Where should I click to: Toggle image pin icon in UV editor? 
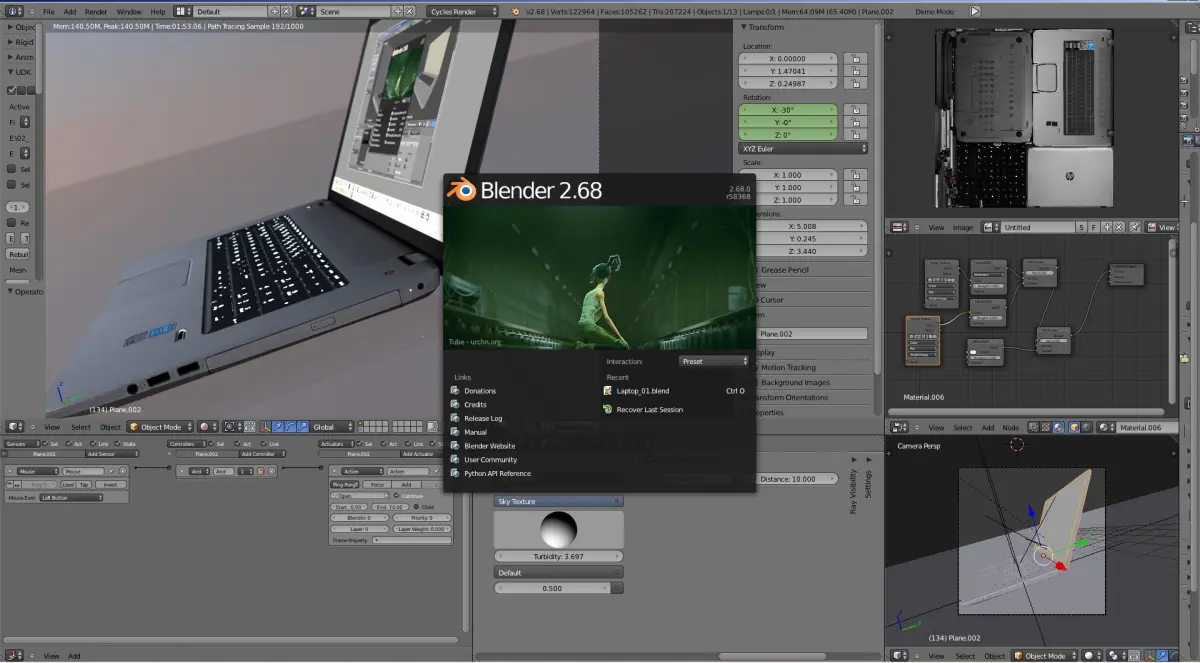1134,227
